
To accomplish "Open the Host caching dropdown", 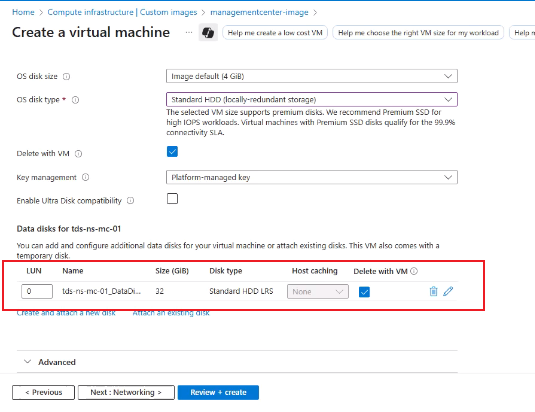I will (318, 292).
